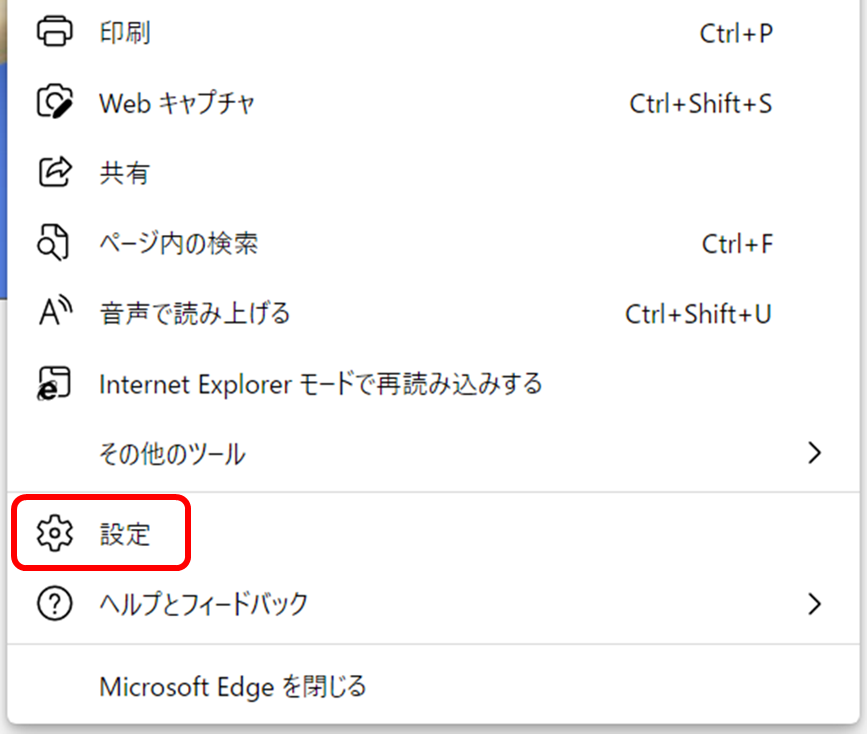
Task: Expand the ヘルプとフィードバック submenu chevron
Action: [x=814, y=603]
